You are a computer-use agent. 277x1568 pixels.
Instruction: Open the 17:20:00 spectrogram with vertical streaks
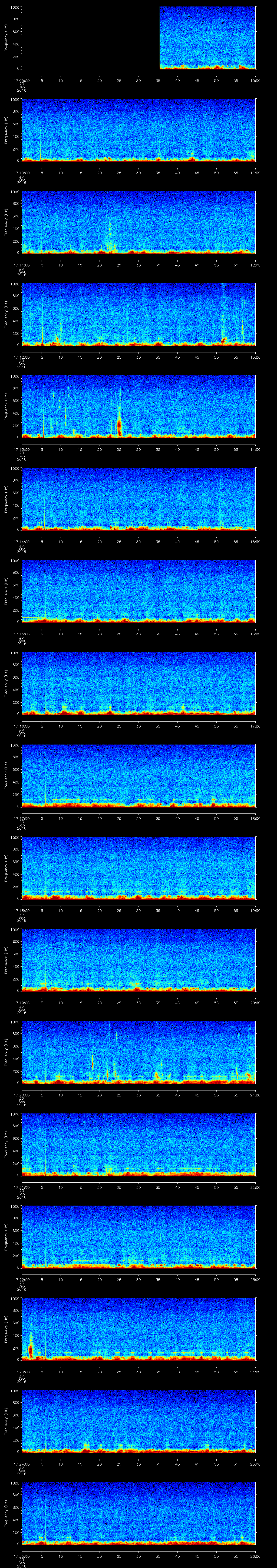pyautogui.click(x=139, y=1052)
